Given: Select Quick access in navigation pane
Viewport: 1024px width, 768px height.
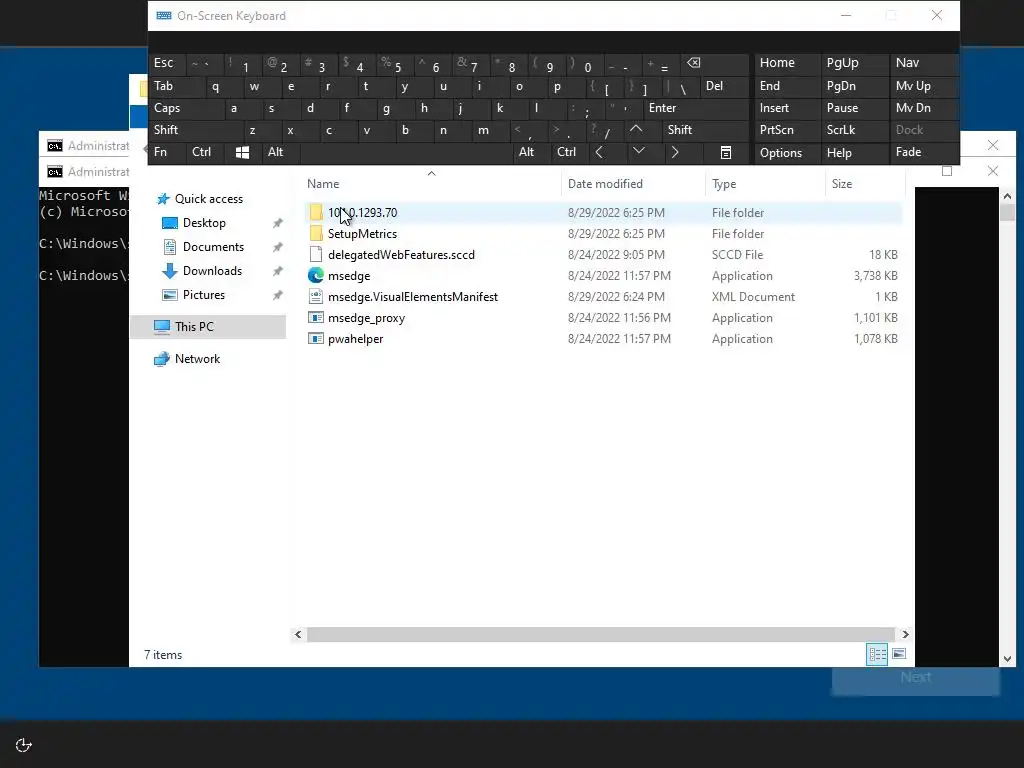Looking at the screenshot, I should pyautogui.click(x=208, y=199).
